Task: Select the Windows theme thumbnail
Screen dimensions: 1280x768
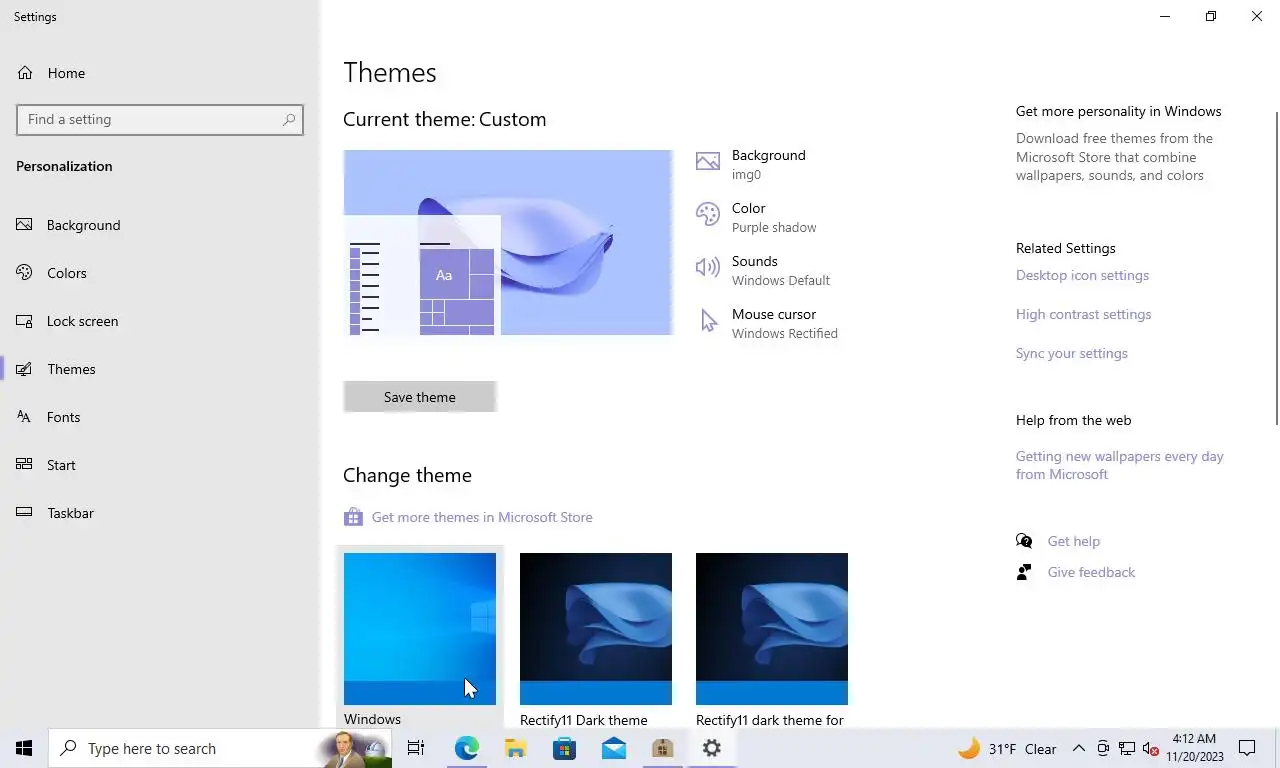Action: pyautogui.click(x=420, y=629)
